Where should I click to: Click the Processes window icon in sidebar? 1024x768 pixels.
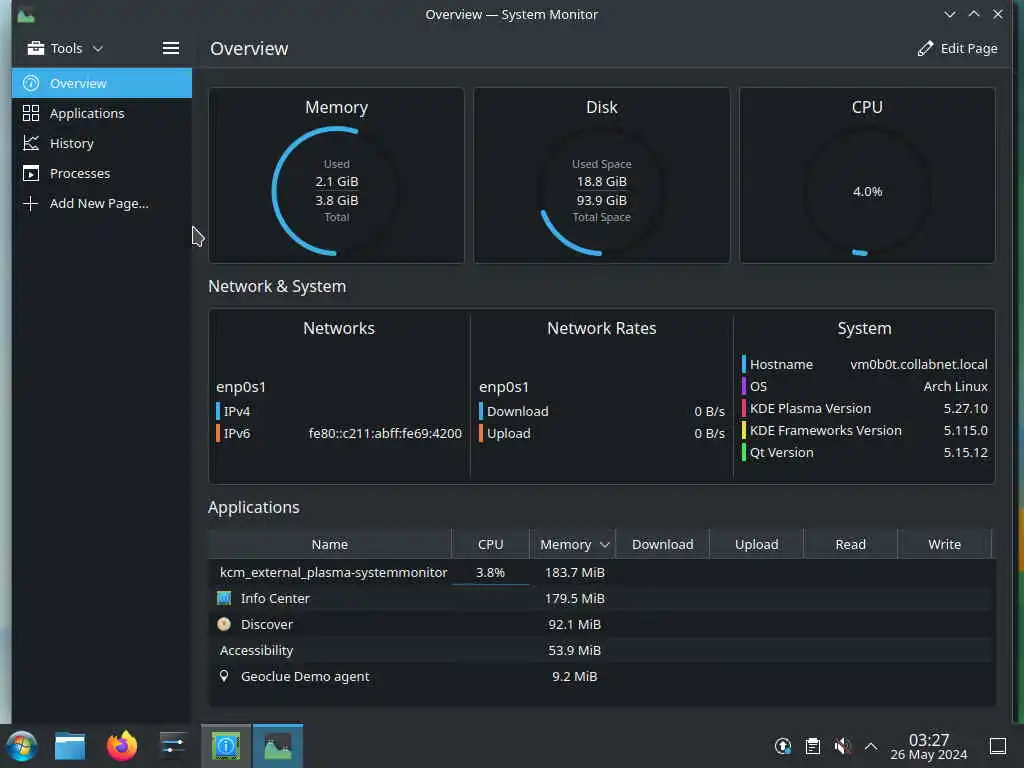click(31, 173)
